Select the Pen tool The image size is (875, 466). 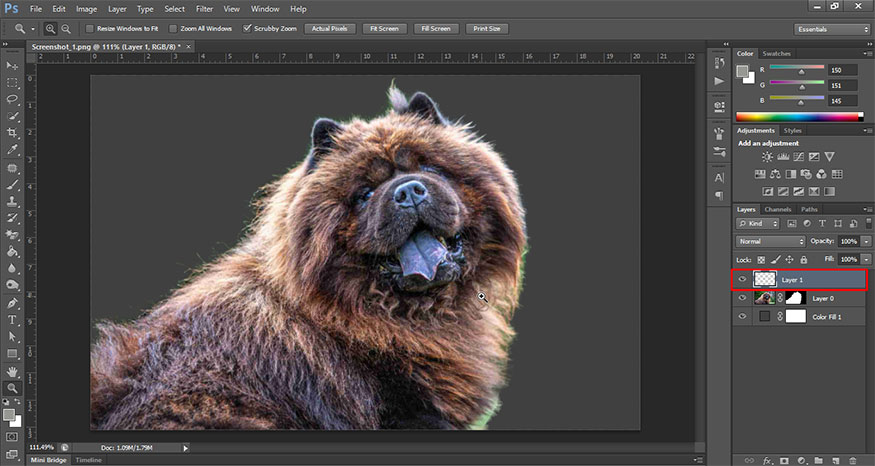click(x=12, y=303)
